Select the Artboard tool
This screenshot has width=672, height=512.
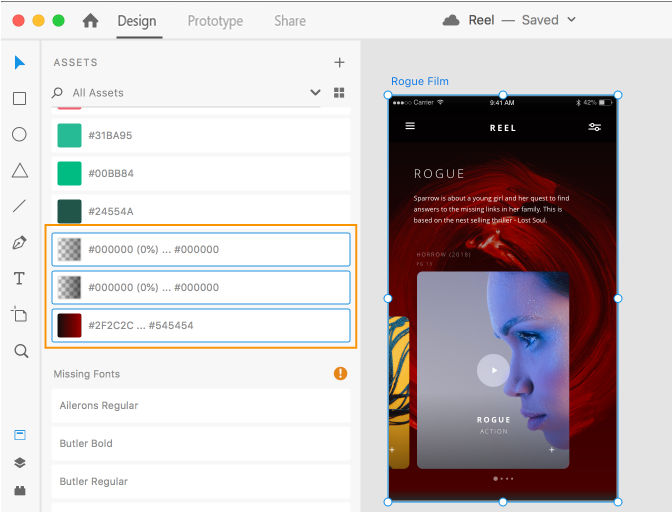pyautogui.click(x=19, y=314)
